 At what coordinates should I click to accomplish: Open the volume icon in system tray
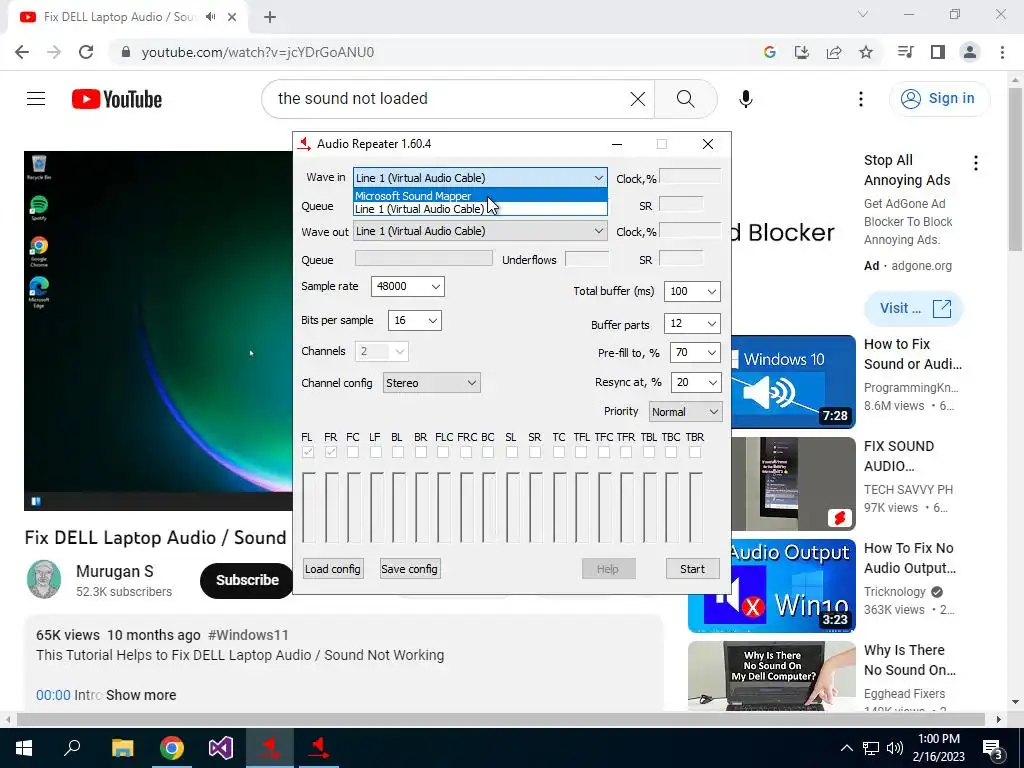coord(895,748)
